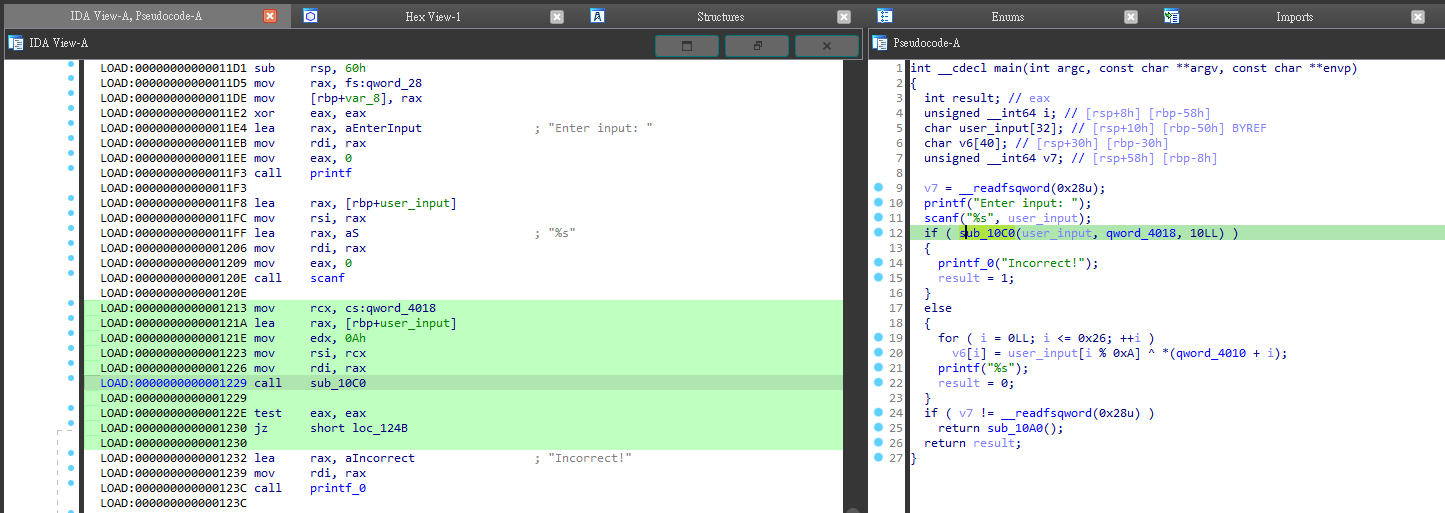Click qword_4018 in the pseudocode if statement
This screenshot has width=1445, height=513.
click(x=1140, y=233)
